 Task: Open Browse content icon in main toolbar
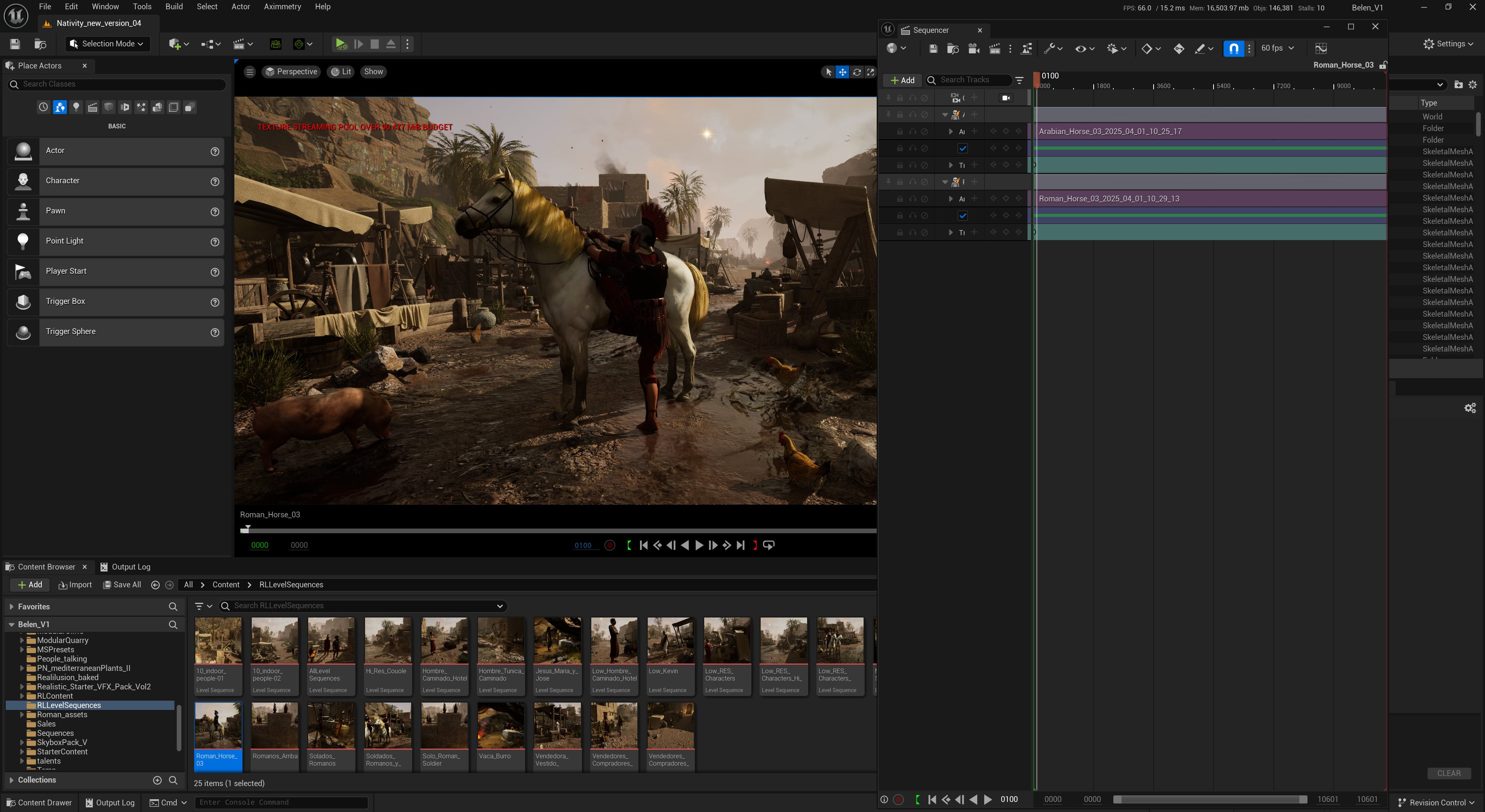point(40,44)
